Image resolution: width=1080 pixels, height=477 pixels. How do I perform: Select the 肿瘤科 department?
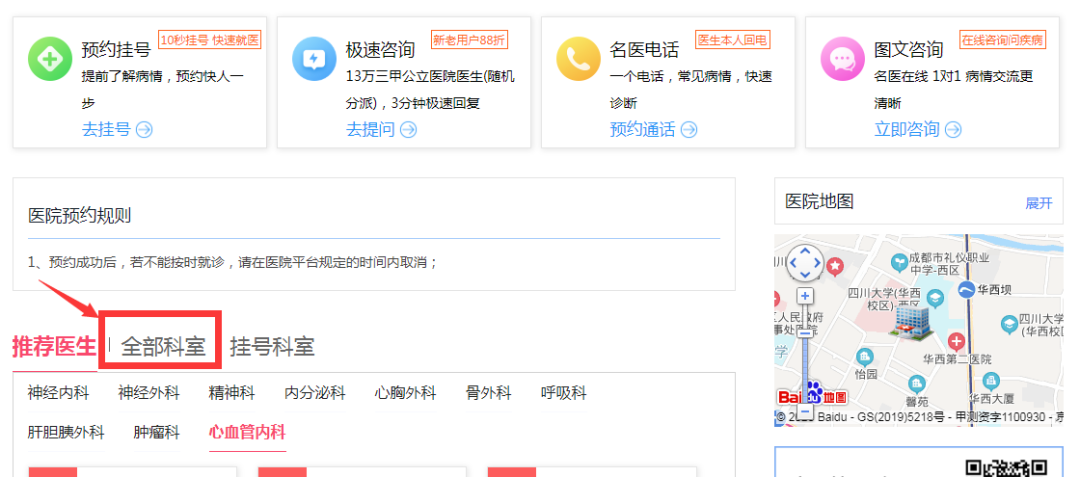[x=157, y=433]
